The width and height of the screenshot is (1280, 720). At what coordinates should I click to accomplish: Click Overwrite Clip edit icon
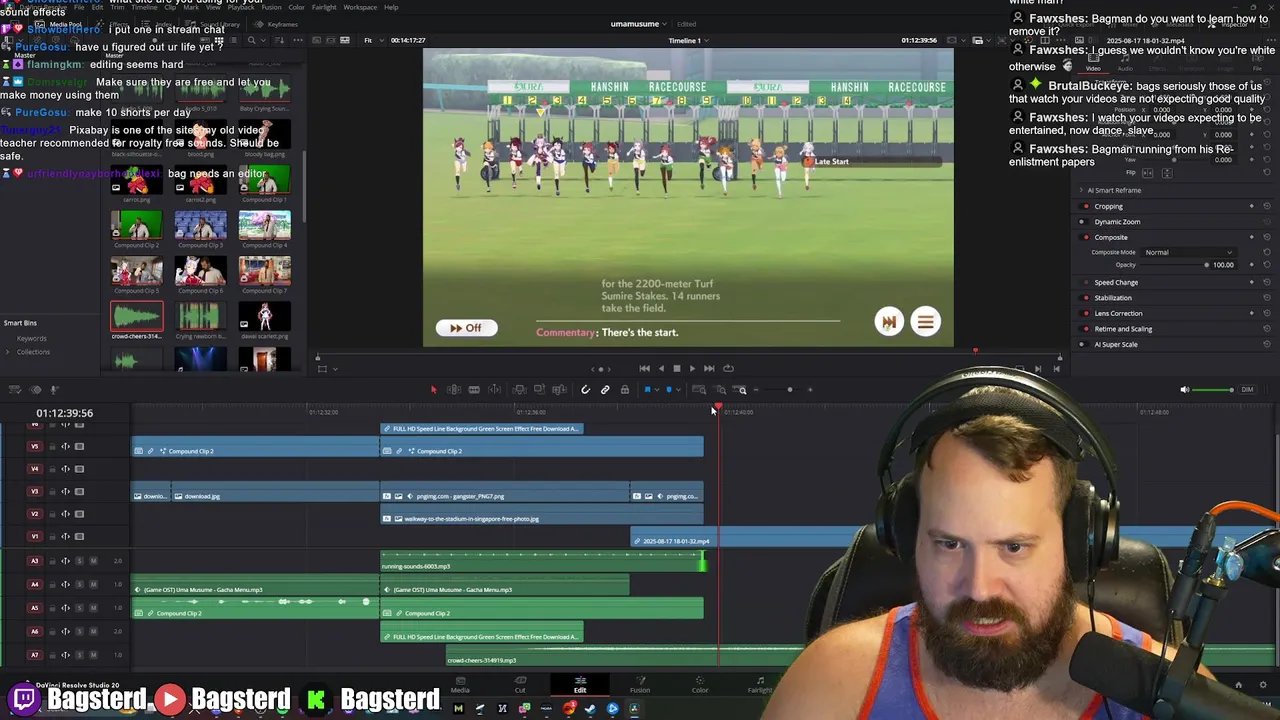pyautogui.click(x=539, y=390)
